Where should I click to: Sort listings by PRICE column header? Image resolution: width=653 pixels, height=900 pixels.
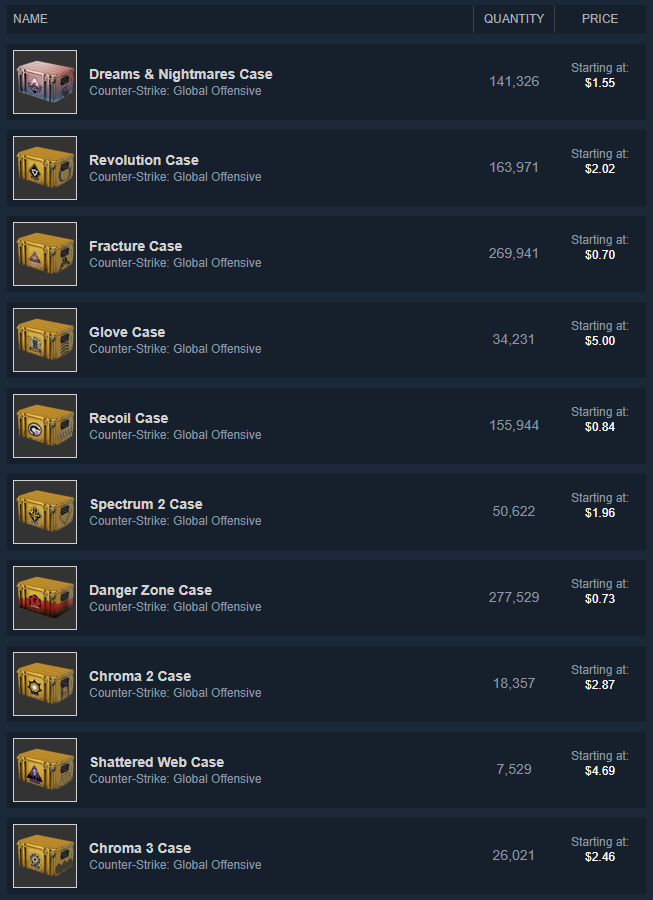coord(600,19)
